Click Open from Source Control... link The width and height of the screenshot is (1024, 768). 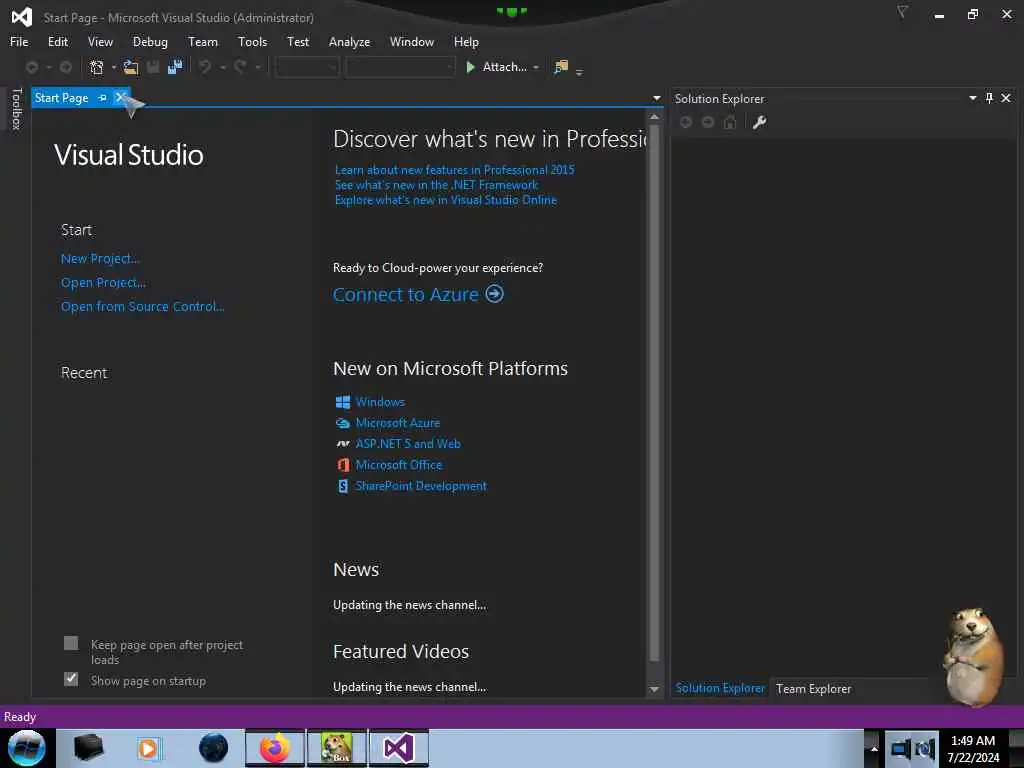142,306
